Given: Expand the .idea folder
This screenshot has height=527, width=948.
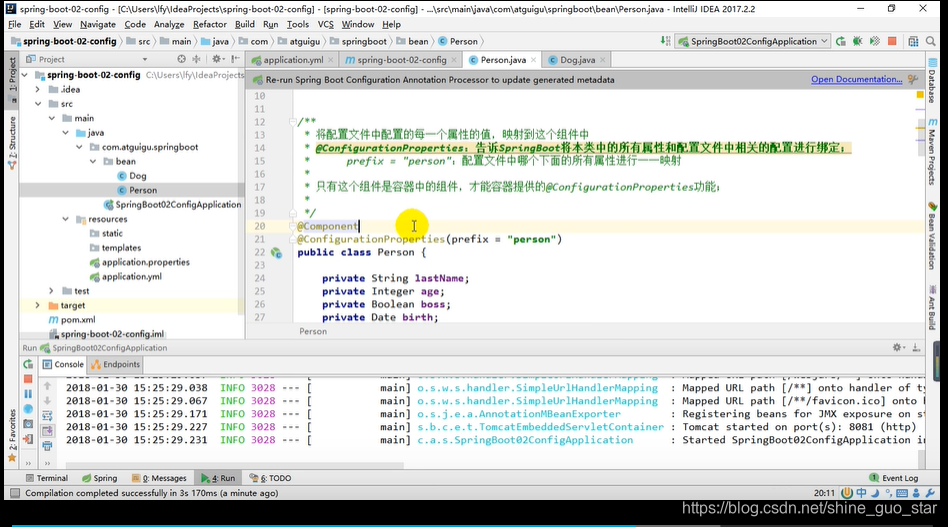Looking at the screenshot, I should click(x=37, y=89).
